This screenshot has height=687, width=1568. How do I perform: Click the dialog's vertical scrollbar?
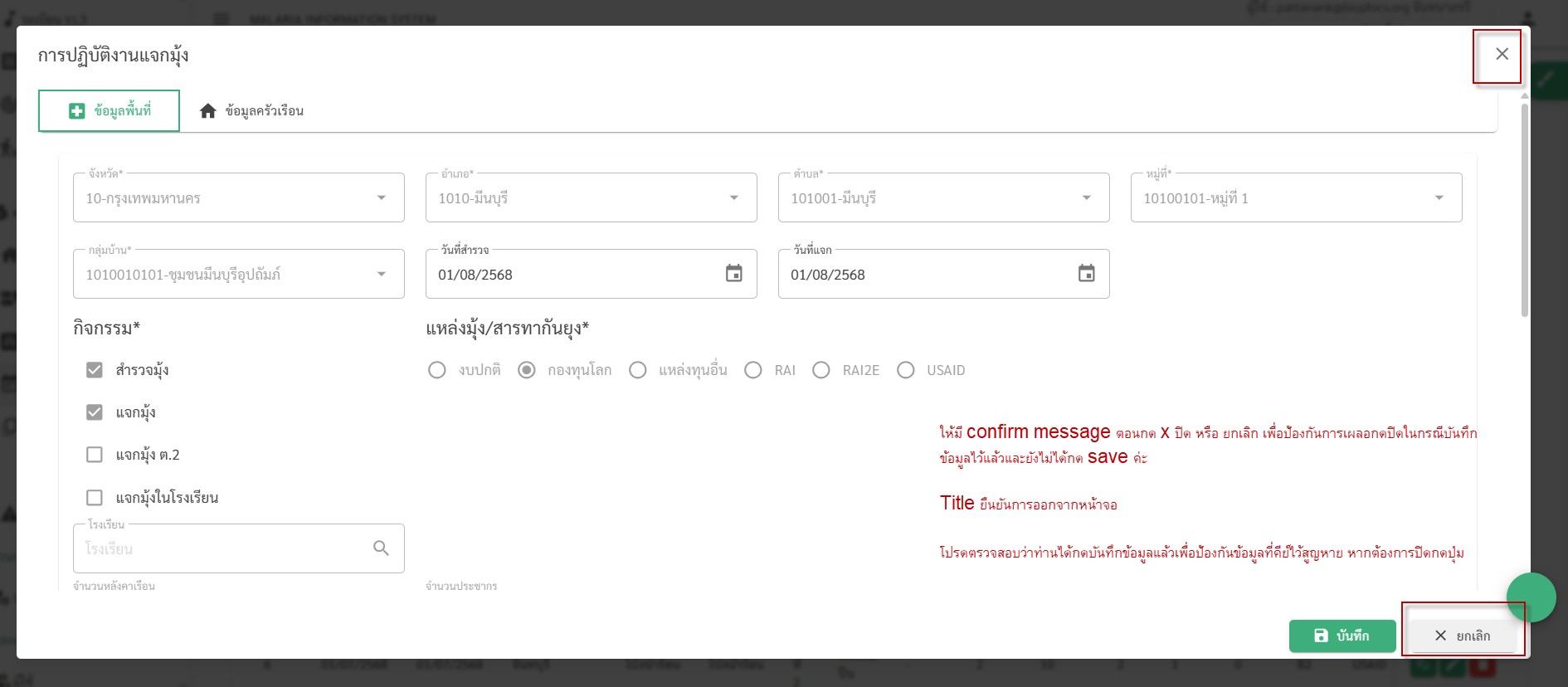pos(1524,207)
